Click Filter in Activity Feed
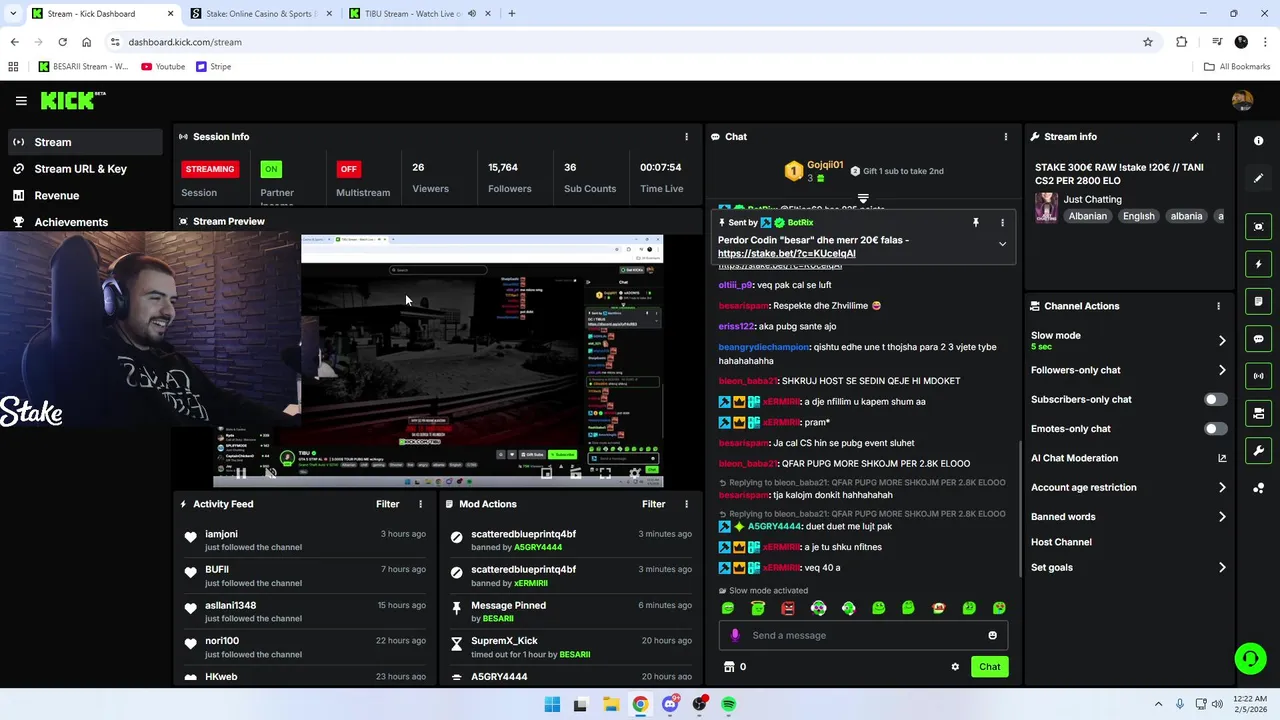This screenshot has height=720, width=1280. click(x=388, y=504)
